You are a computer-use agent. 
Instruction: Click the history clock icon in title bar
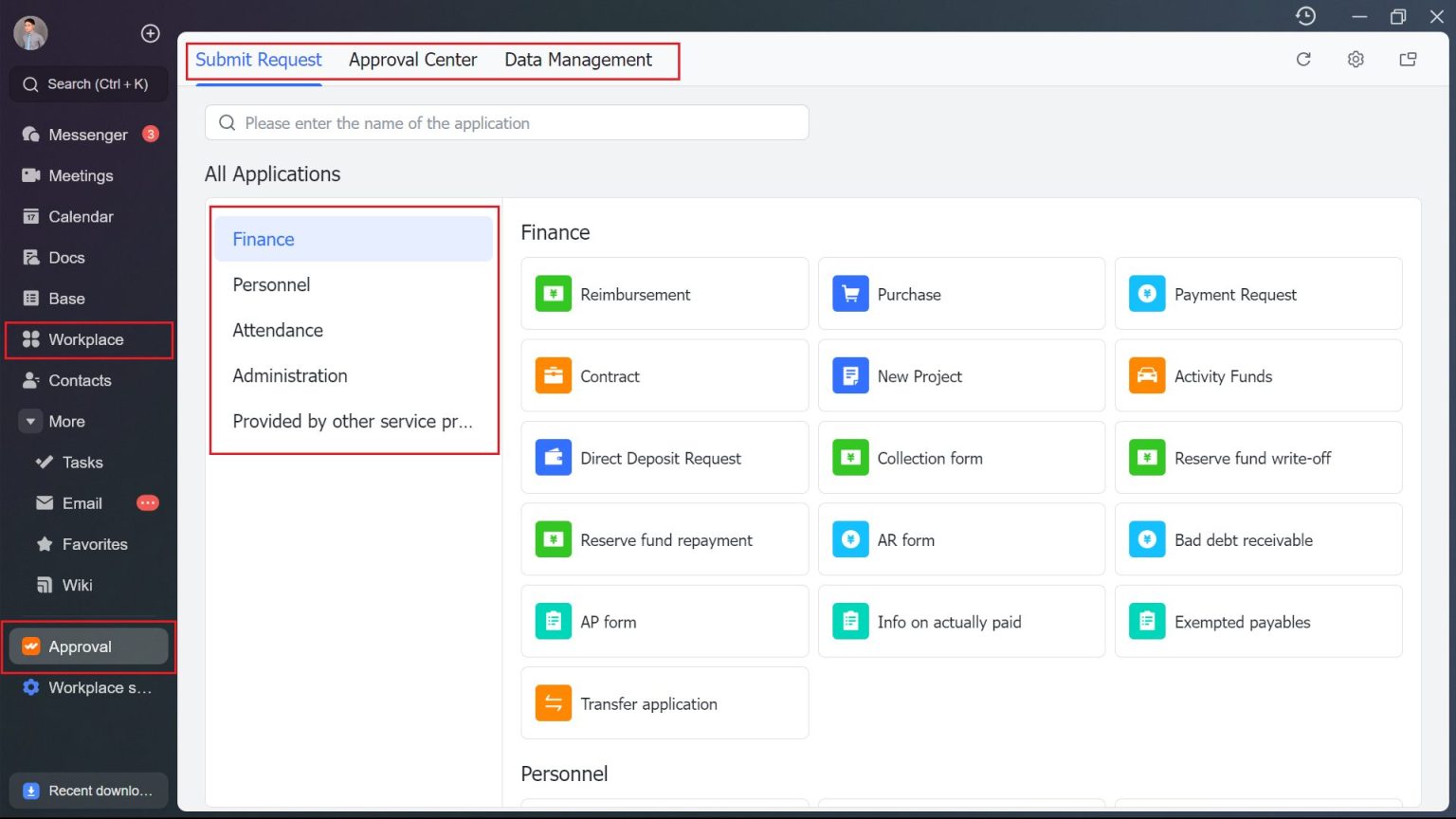pyautogui.click(x=1305, y=16)
